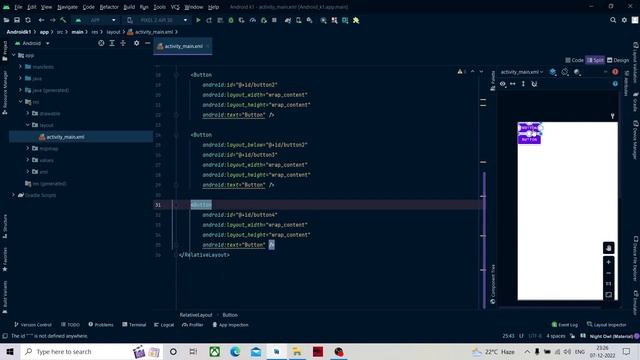
Task: Click the warning triangle in the editor
Action: pos(460,71)
